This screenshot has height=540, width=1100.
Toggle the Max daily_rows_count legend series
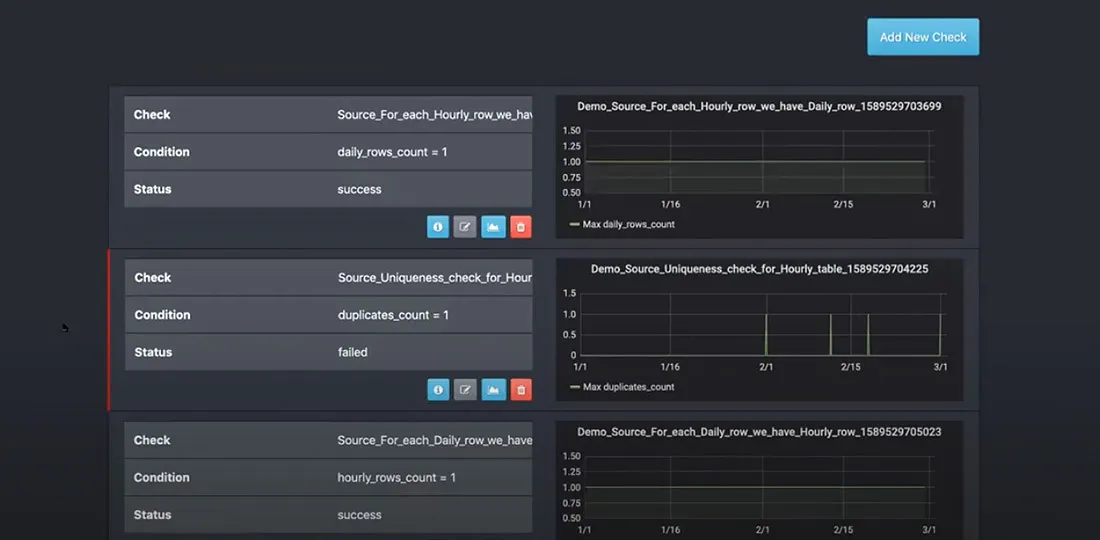(x=628, y=225)
